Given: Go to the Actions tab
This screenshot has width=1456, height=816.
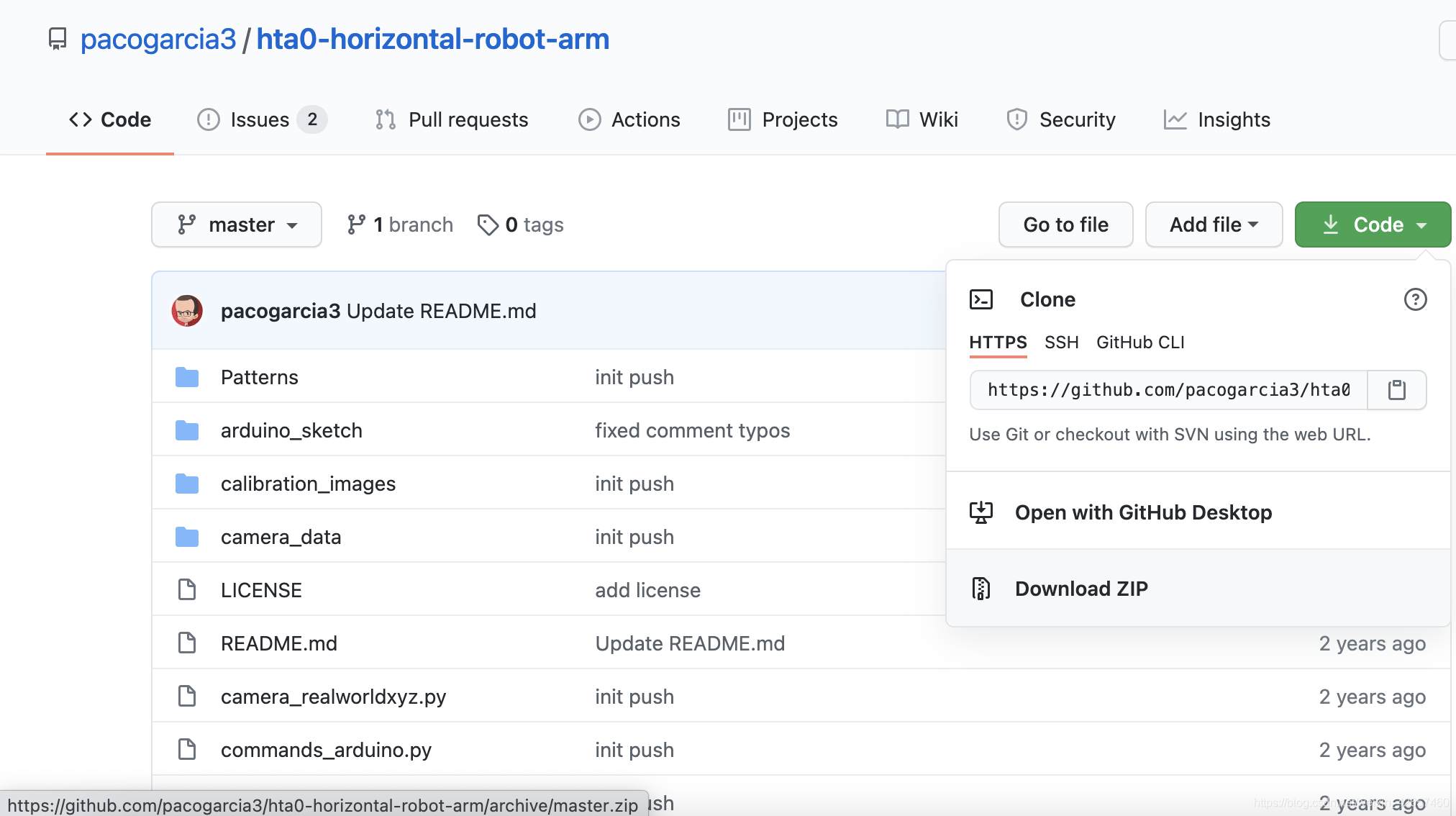Looking at the screenshot, I should point(629,119).
